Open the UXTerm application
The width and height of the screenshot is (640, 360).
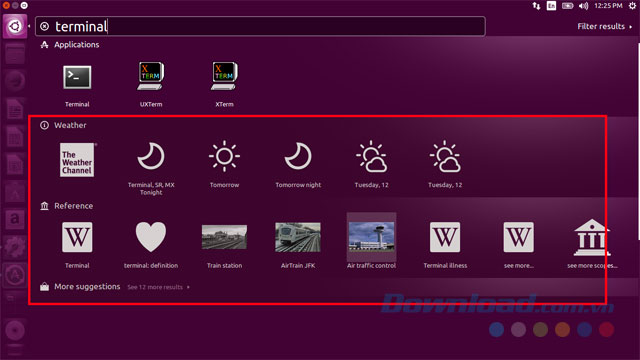[x=151, y=76]
